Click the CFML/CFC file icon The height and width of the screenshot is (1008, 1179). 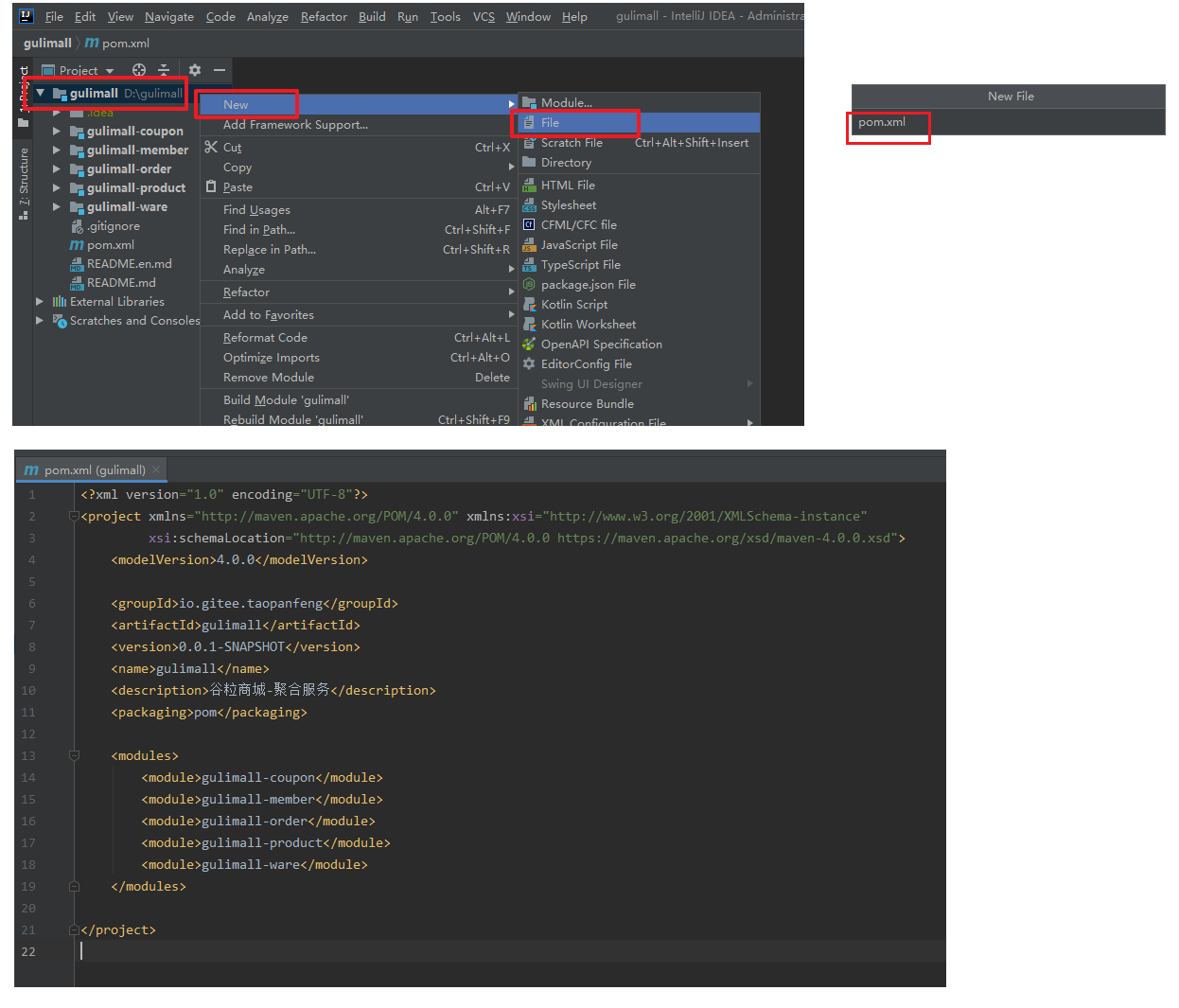click(530, 225)
